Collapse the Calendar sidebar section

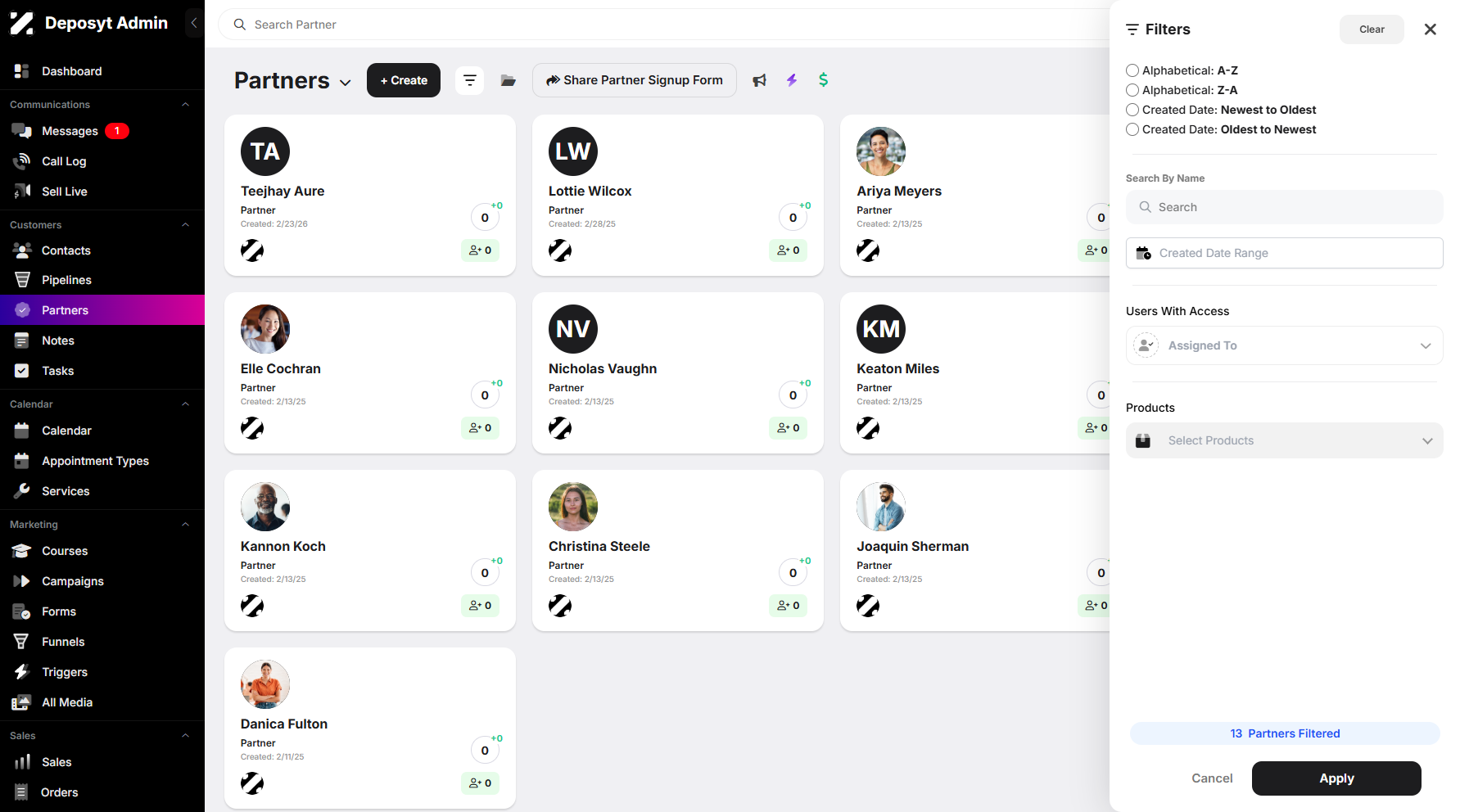coord(185,404)
